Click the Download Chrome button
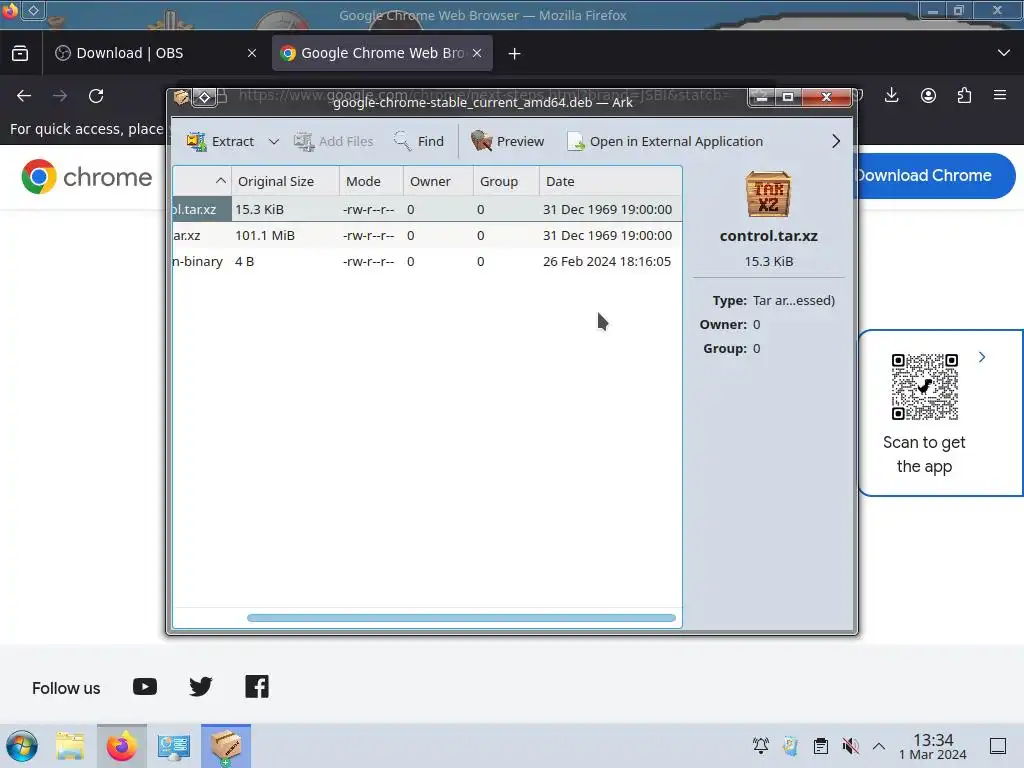 click(x=936, y=176)
